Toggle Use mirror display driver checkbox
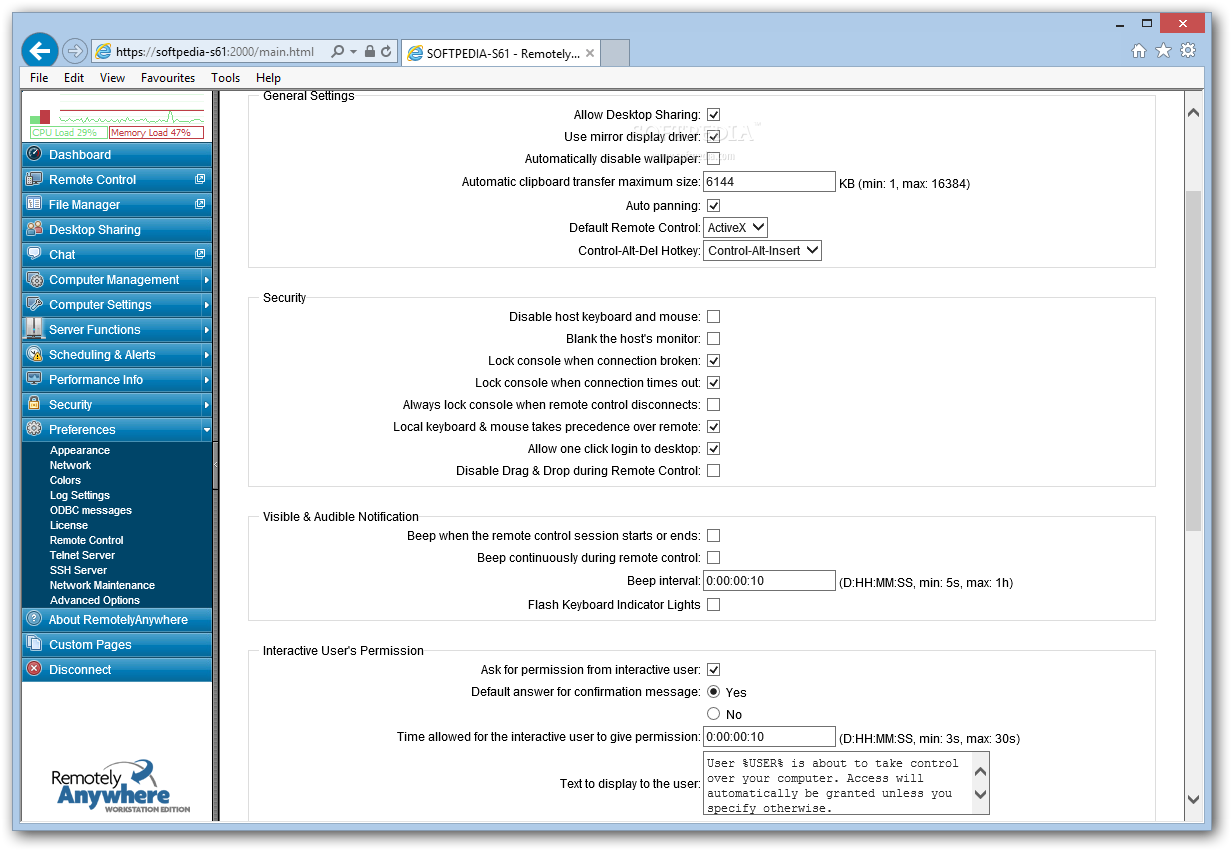Viewport: 1232px width, 851px height. coord(713,137)
